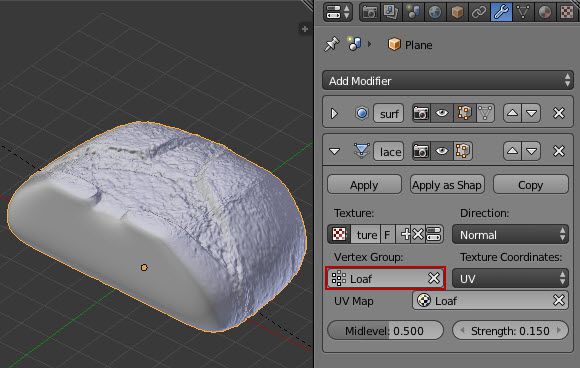This screenshot has height=368, width=580.
Task: Switch to the World properties tab
Action: (x=435, y=12)
